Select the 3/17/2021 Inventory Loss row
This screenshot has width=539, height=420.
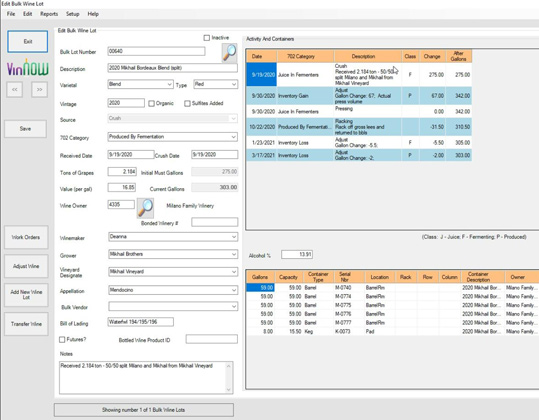(359, 155)
